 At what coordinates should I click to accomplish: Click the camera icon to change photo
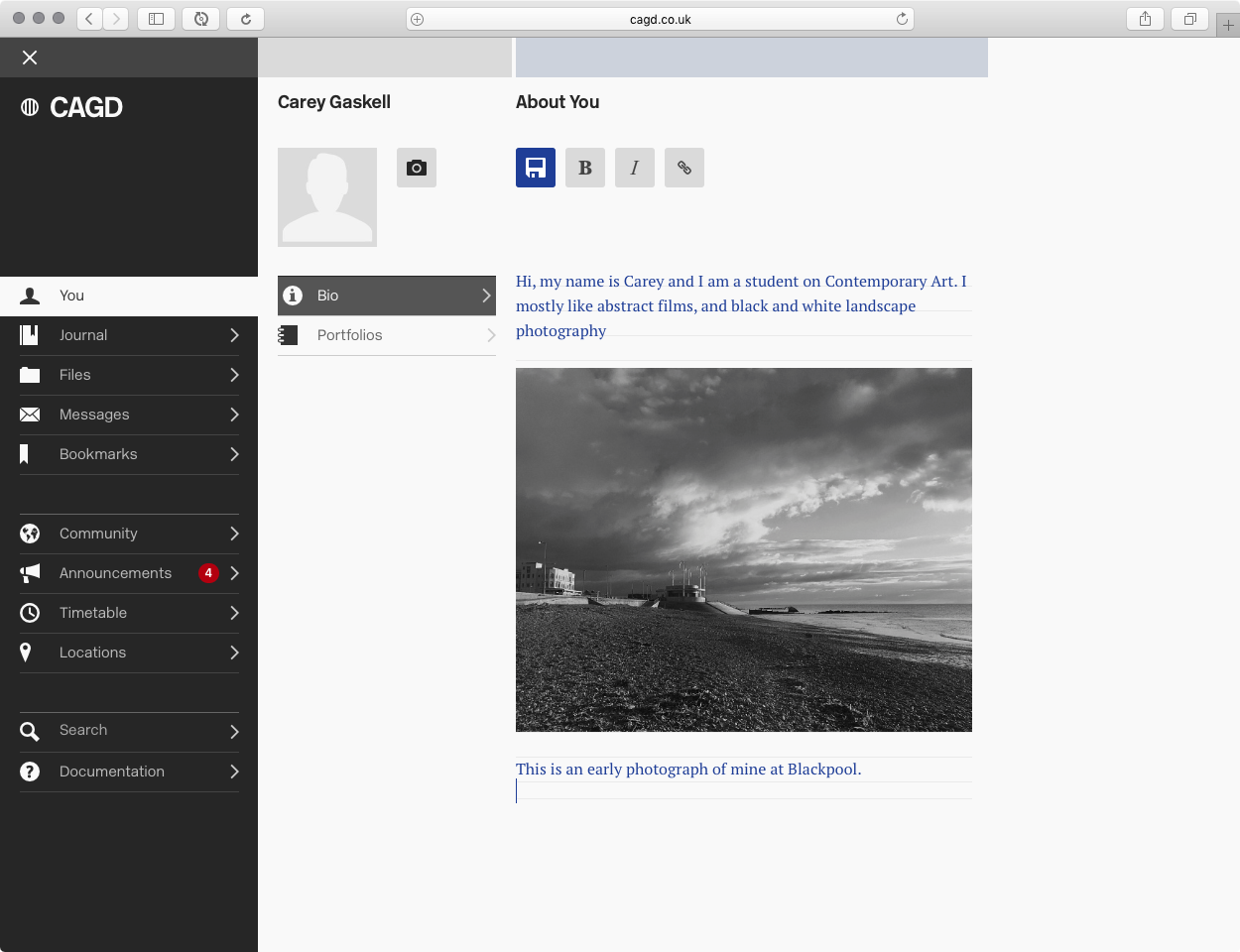tap(417, 168)
